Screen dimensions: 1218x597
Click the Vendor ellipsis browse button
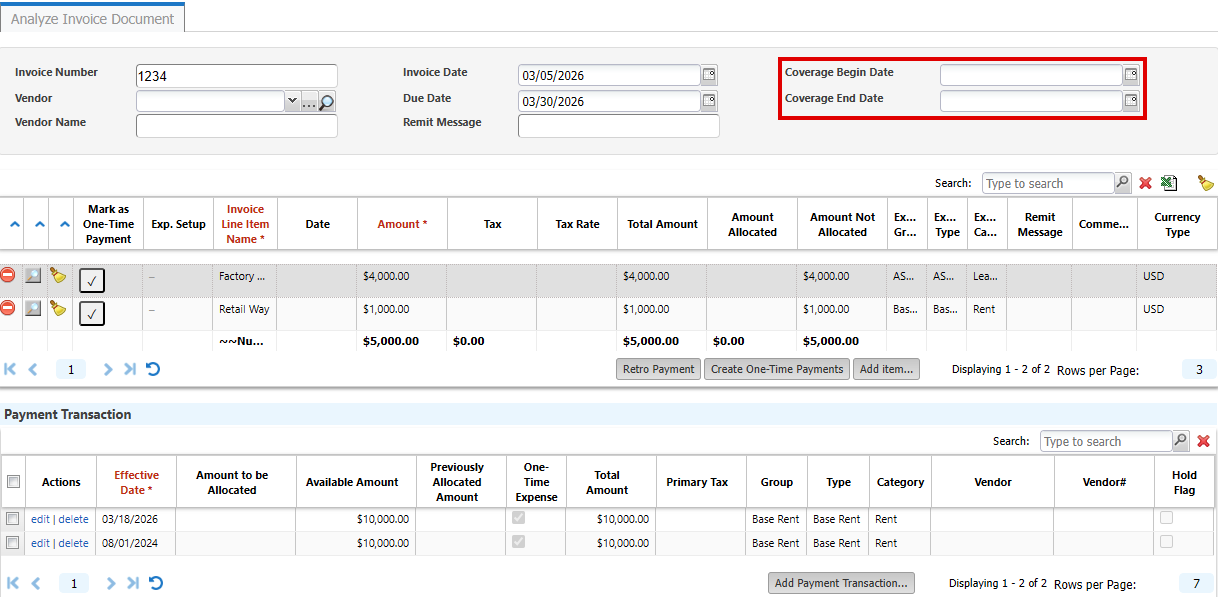[309, 101]
